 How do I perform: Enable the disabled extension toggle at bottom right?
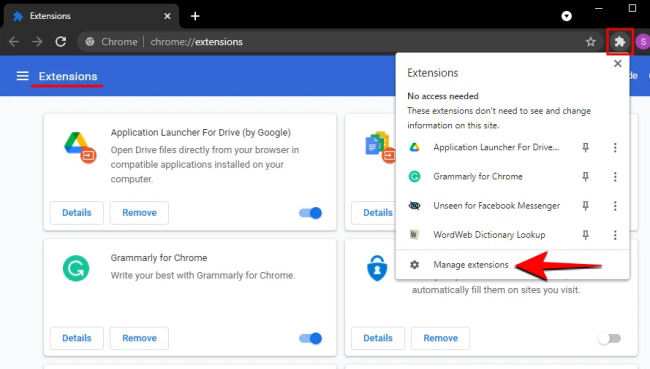pyautogui.click(x=609, y=338)
